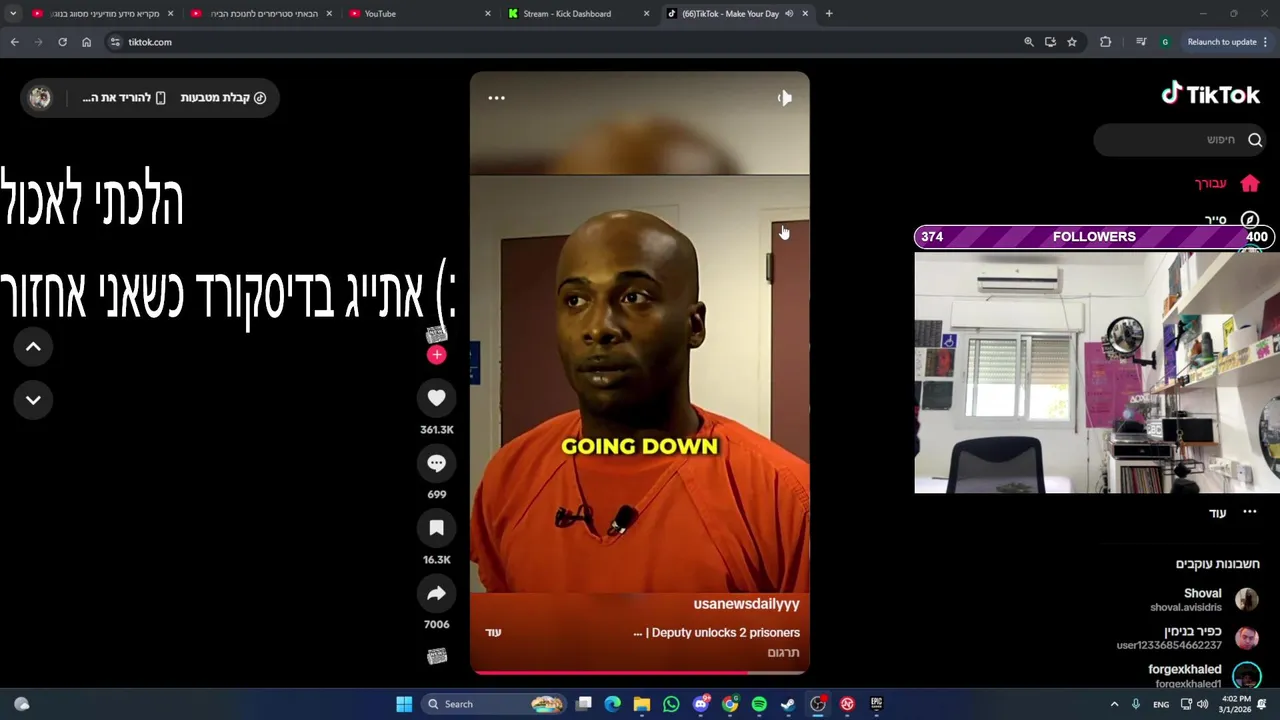Open the Chrome three-dots menu
The image size is (1280, 720).
[x=1266, y=42]
